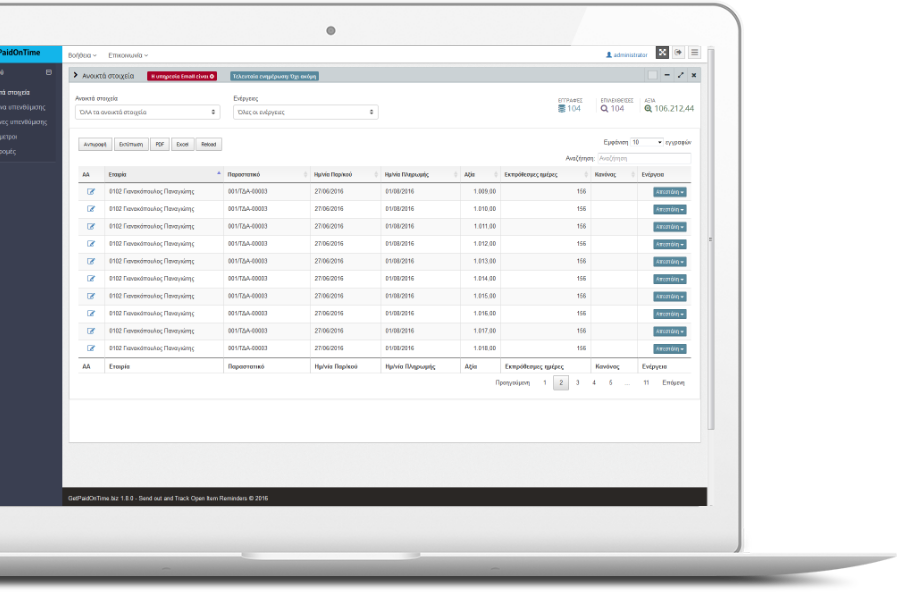
Task: Open the hamburger menu icon at top right
Action: click(694, 53)
